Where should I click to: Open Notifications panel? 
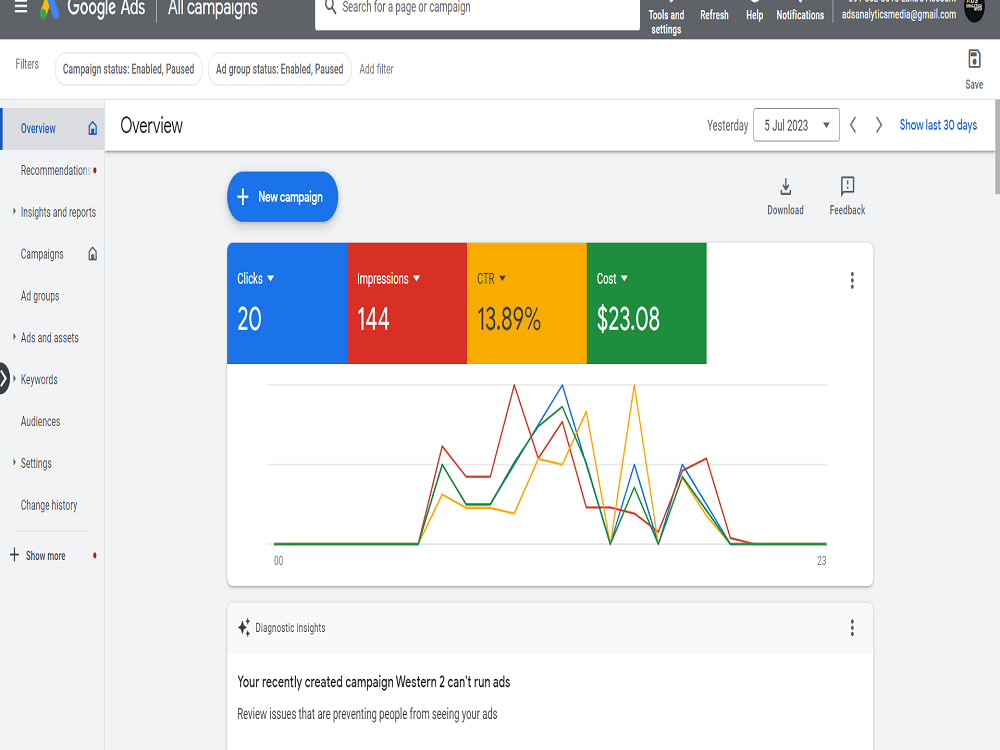(800, 13)
